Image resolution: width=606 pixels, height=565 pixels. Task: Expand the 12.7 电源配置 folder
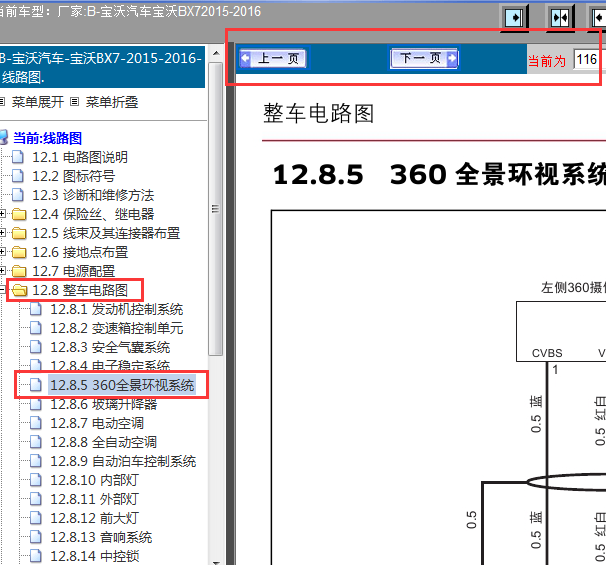click(2, 271)
